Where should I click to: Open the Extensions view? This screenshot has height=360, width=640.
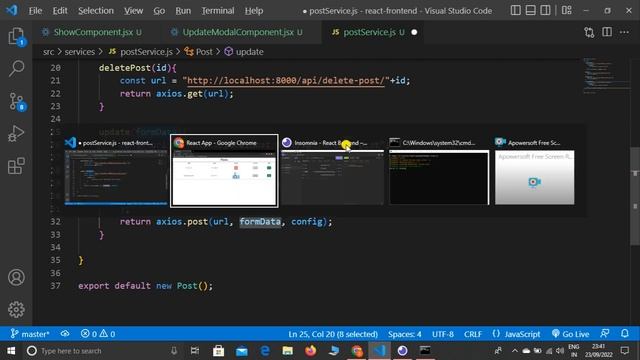[x=16, y=166]
